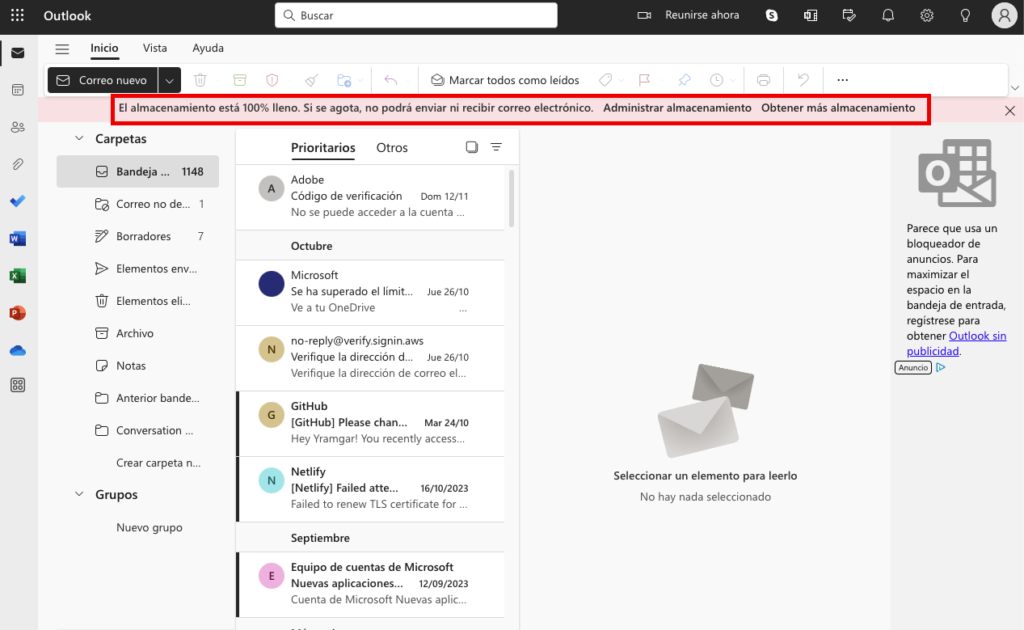Open OneDrive cloud icon in sidebar
This screenshot has height=630, width=1024.
[x=18, y=351]
